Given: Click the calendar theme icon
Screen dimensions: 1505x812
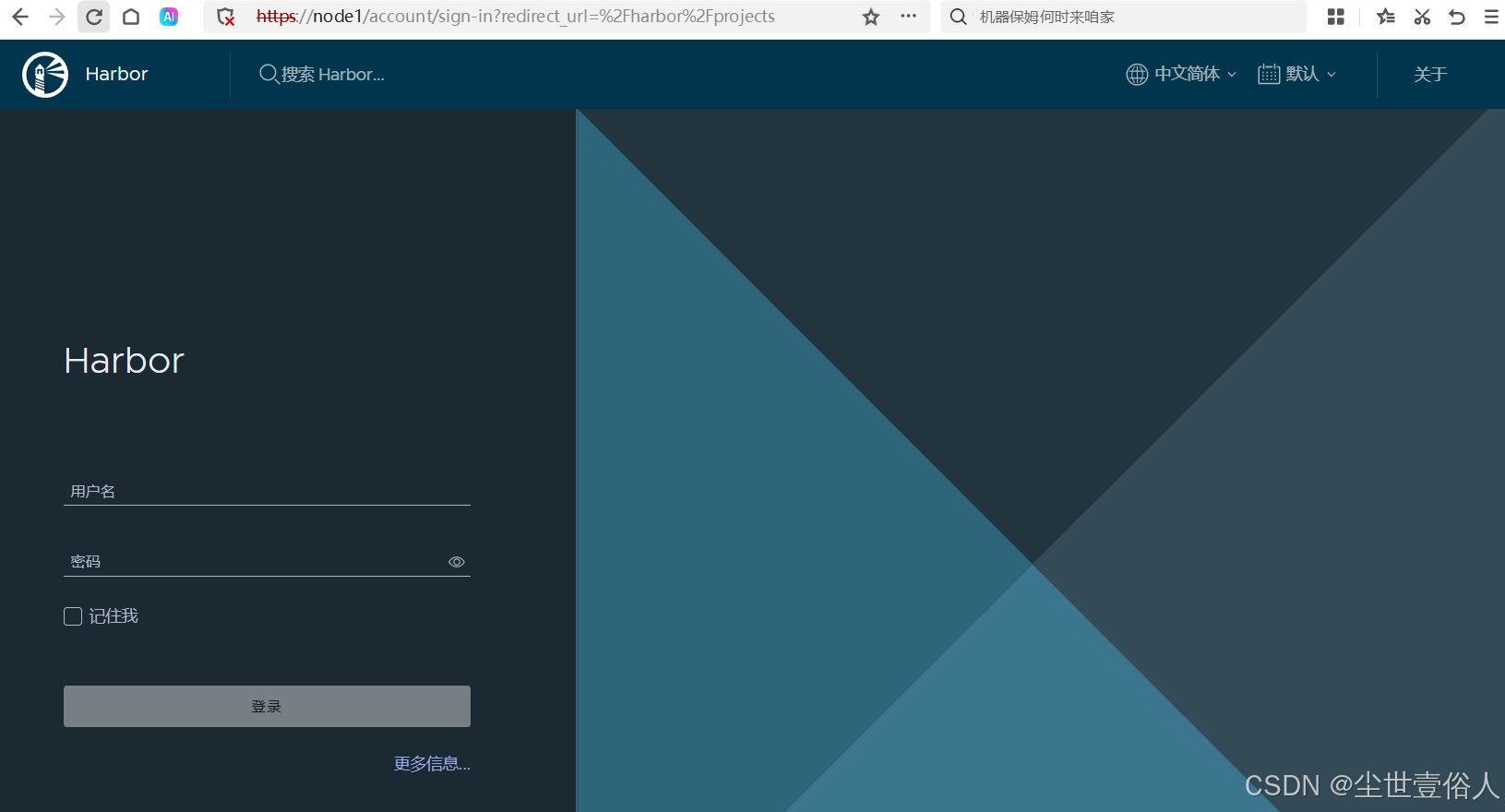Looking at the screenshot, I should (x=1269, y=74).
